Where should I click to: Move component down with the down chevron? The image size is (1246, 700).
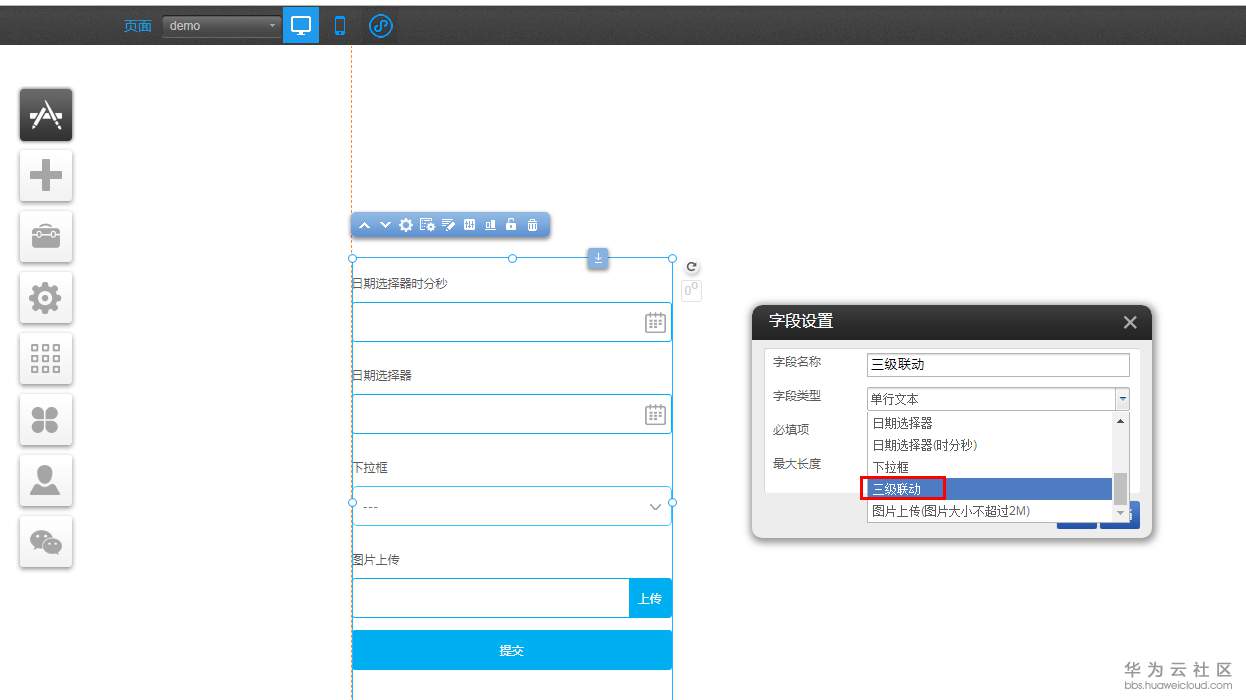385,225
